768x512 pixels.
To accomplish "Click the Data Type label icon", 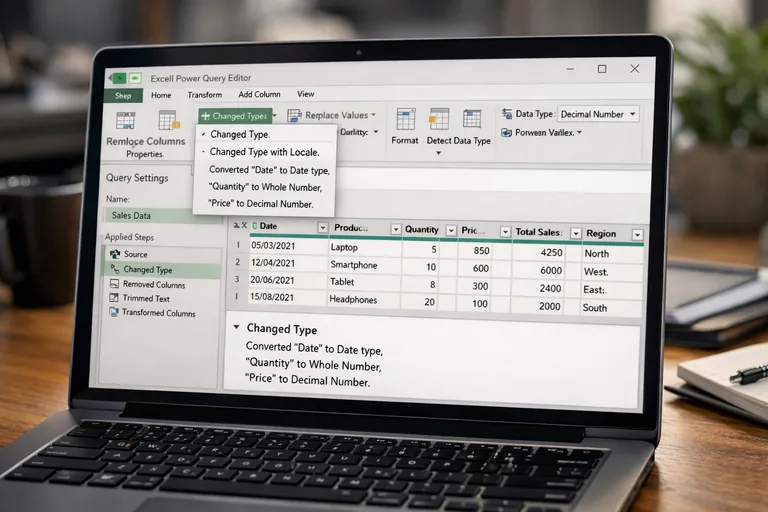I will [x=507, y=114].
